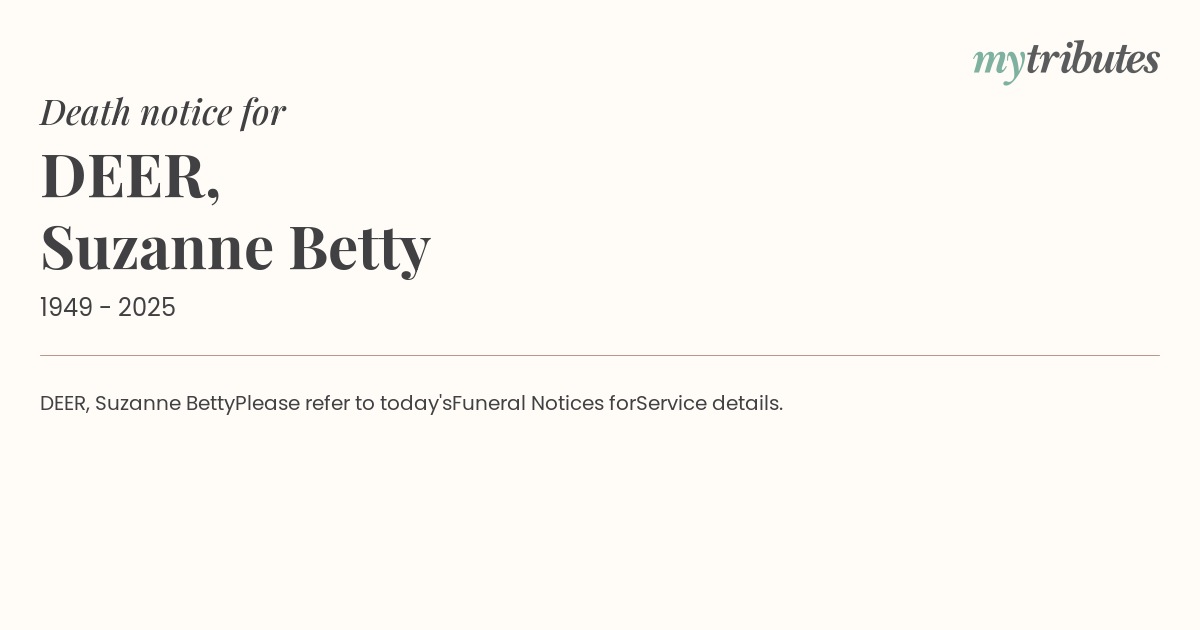The width and height of the screenshot is (1200, 630).
Task: Click the death year 2025
Action: (147, 308)
